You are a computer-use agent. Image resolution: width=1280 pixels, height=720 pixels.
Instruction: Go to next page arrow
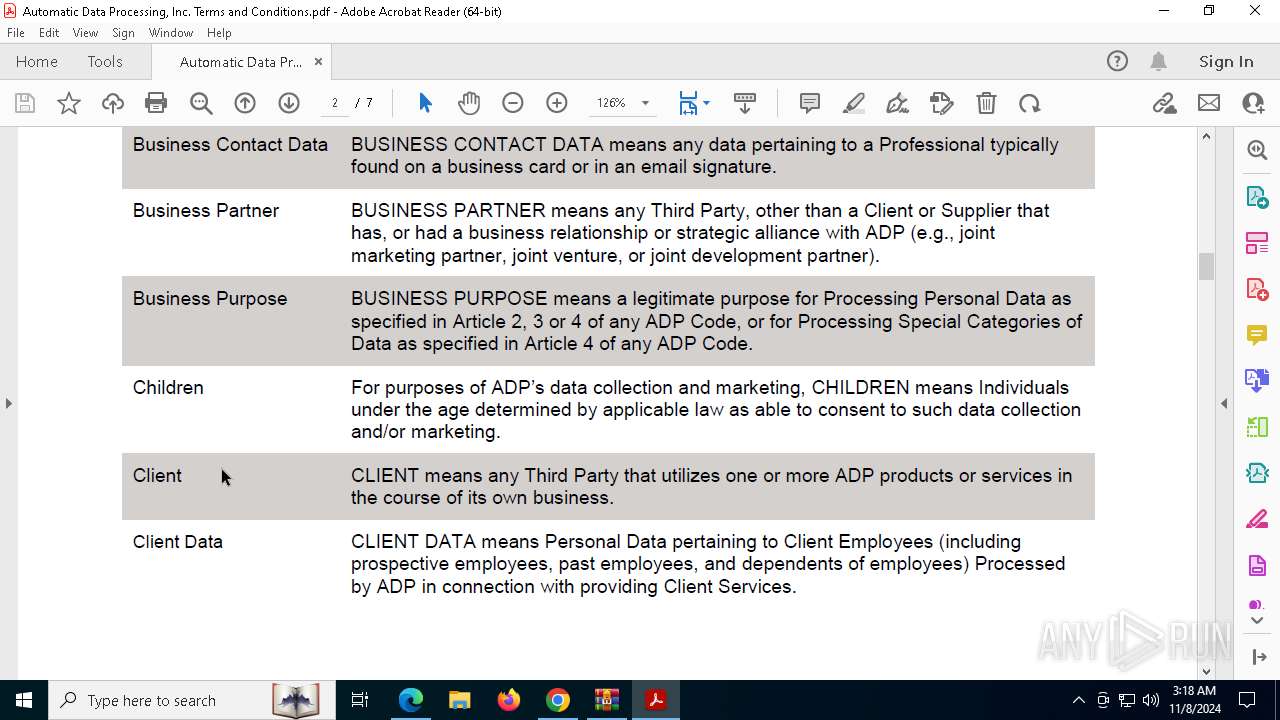(x=289, y=103)
